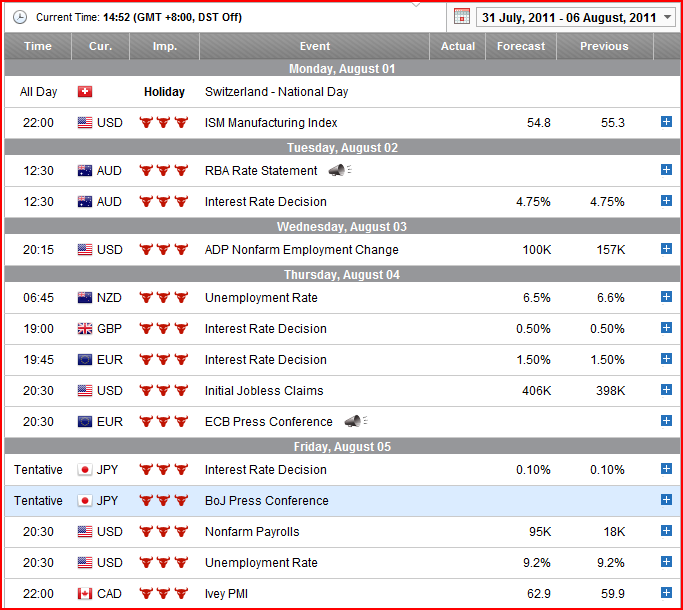
Task: Sort by the Time column header
Action: coord(38,46)
